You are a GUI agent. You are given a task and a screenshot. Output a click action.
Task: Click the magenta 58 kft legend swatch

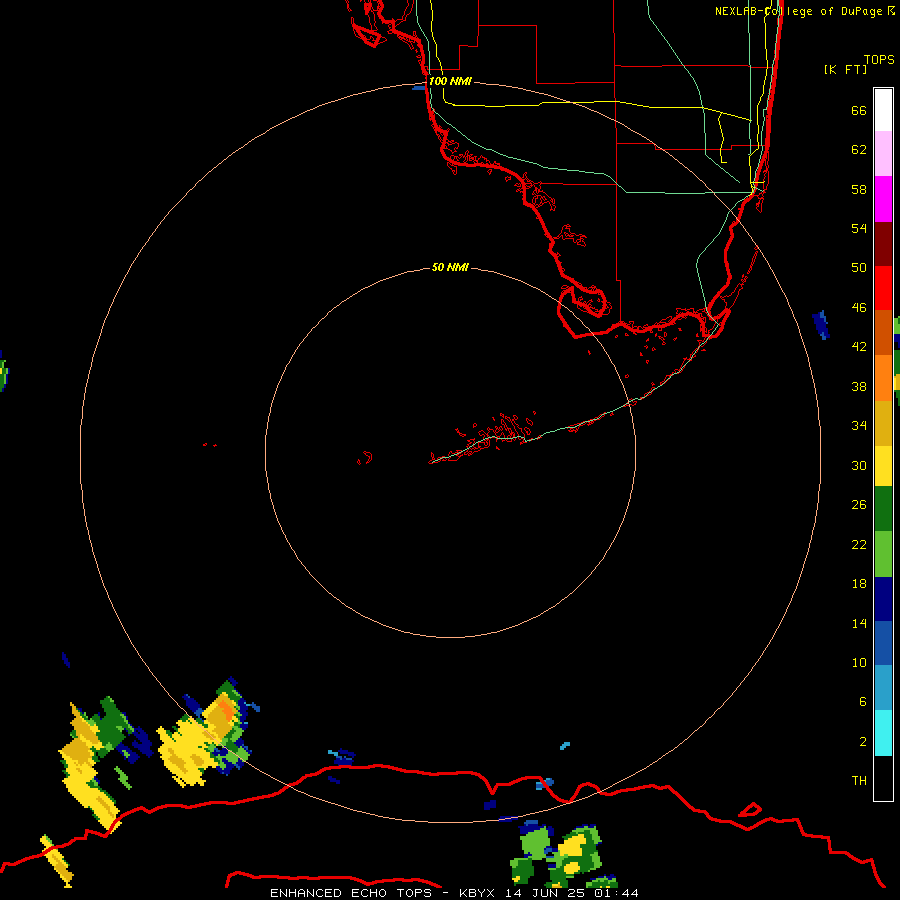pyautogui.click(x=883, y=199)
